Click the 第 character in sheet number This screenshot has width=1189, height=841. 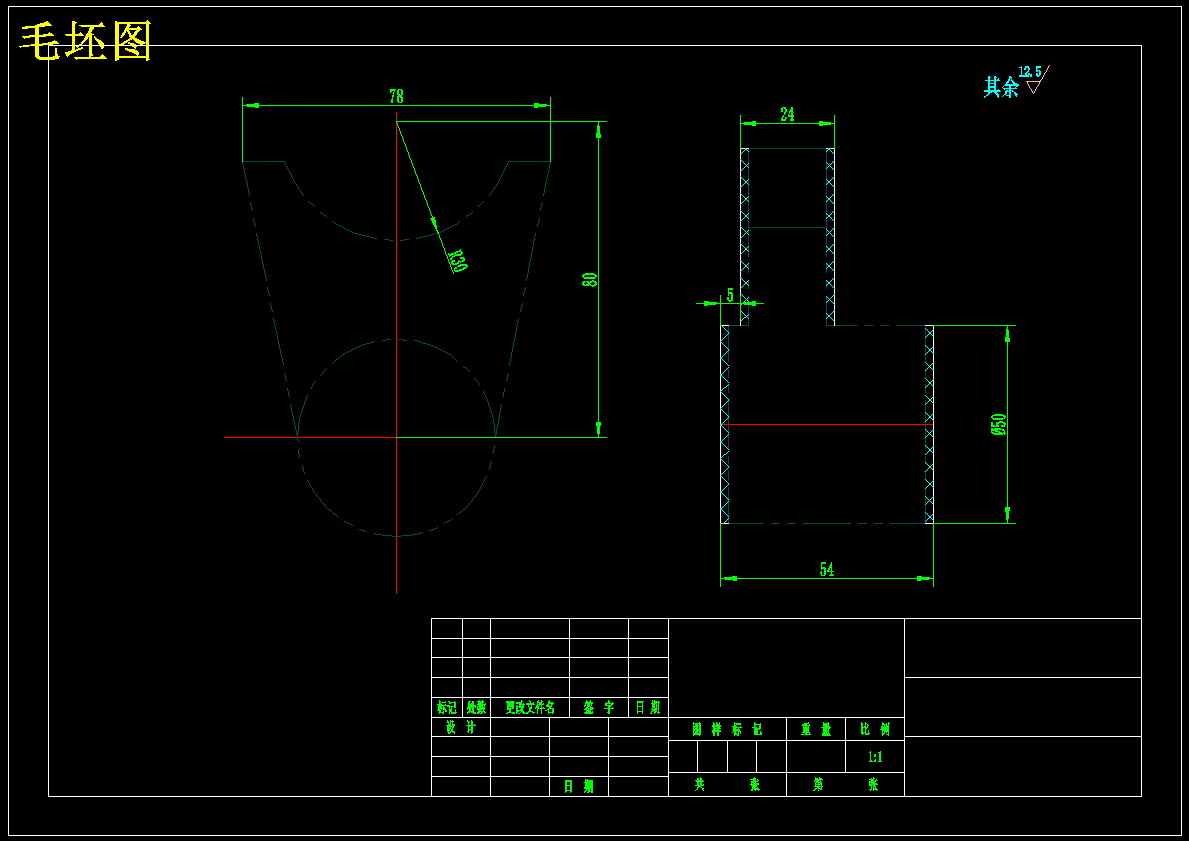(818, 785)
